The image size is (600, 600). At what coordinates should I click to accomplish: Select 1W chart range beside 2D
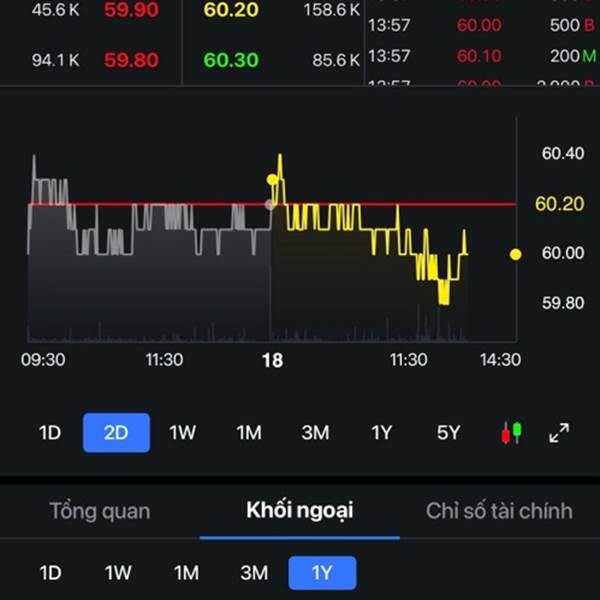(183, 433)
